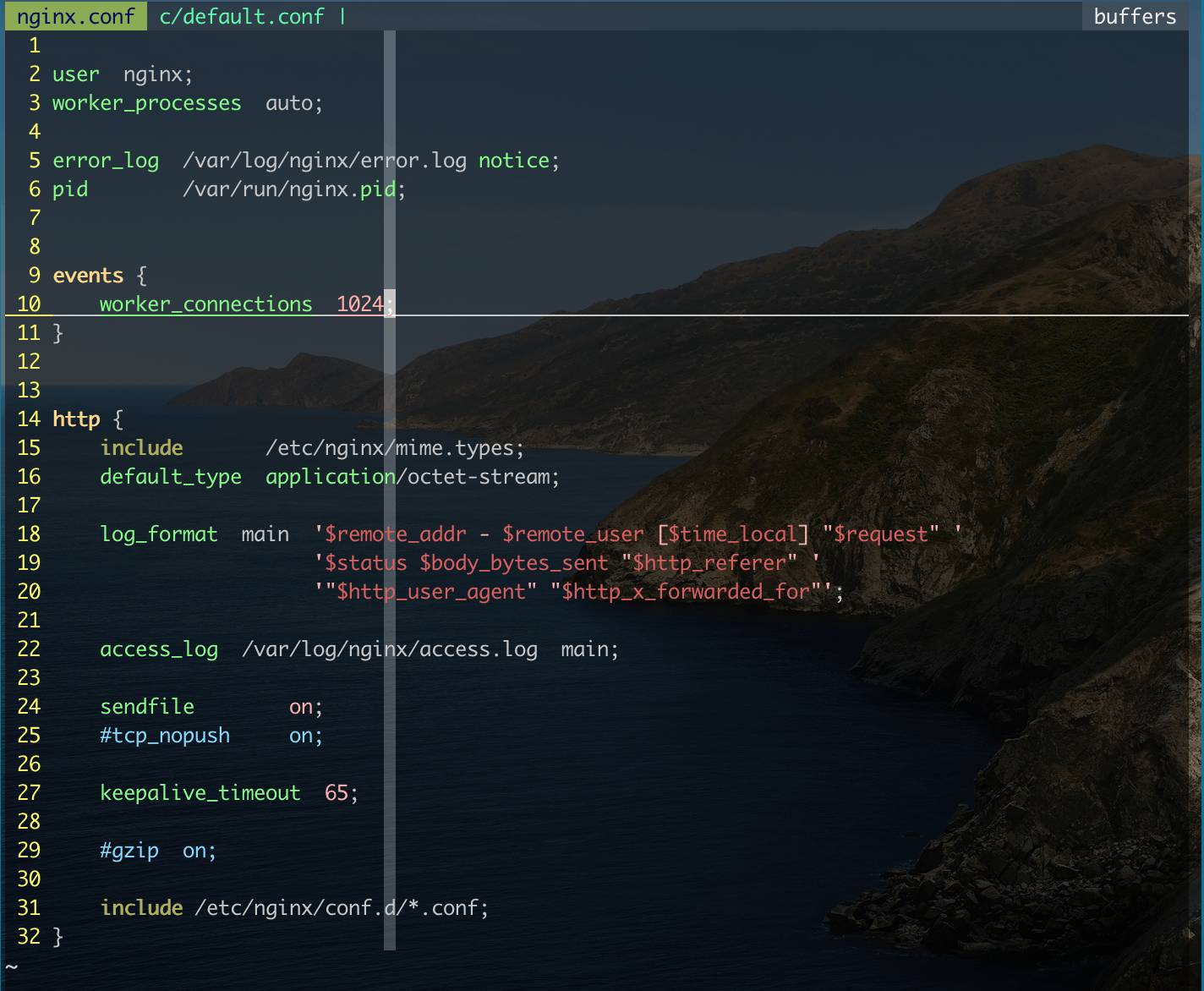This screenshot has height=991, width=1204.
Task: Click the "65" timeout value
Action: (337, 793)
